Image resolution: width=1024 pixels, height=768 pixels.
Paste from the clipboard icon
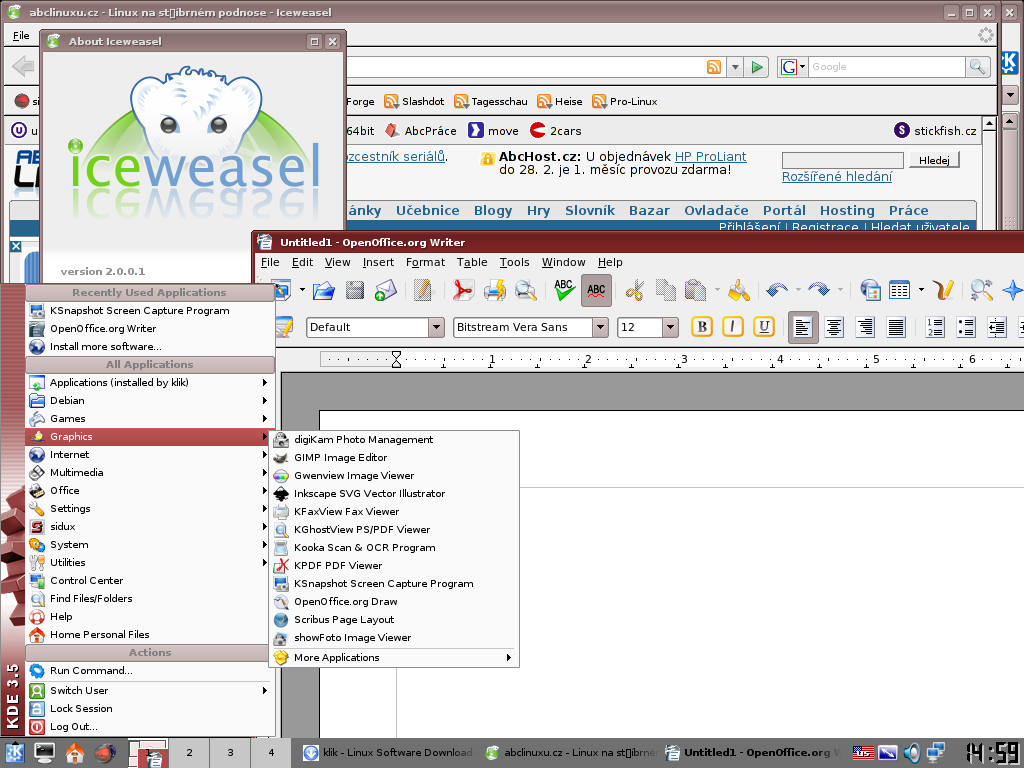[x=696, y=290]
